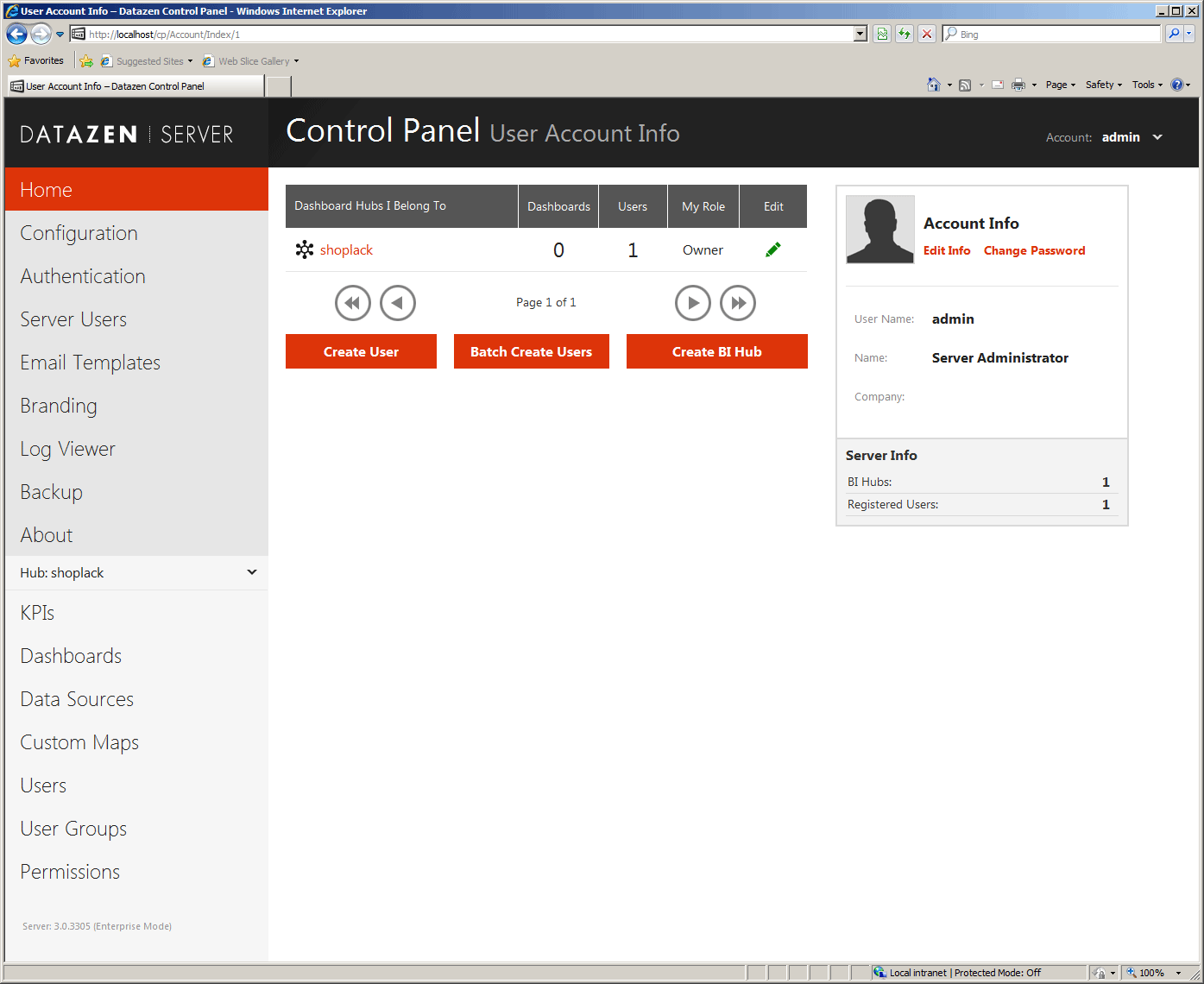Image resolution: width=1204 pixels, height=984 pixels.
Task: Click the Read Mail toolbar icon
Action: pyautogui.click(x=998, y=85)
